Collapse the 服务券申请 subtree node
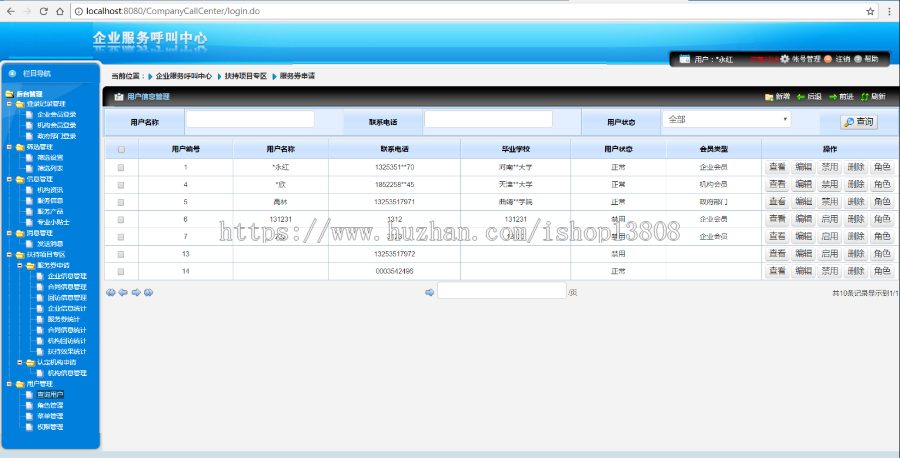 coord(20,265)
